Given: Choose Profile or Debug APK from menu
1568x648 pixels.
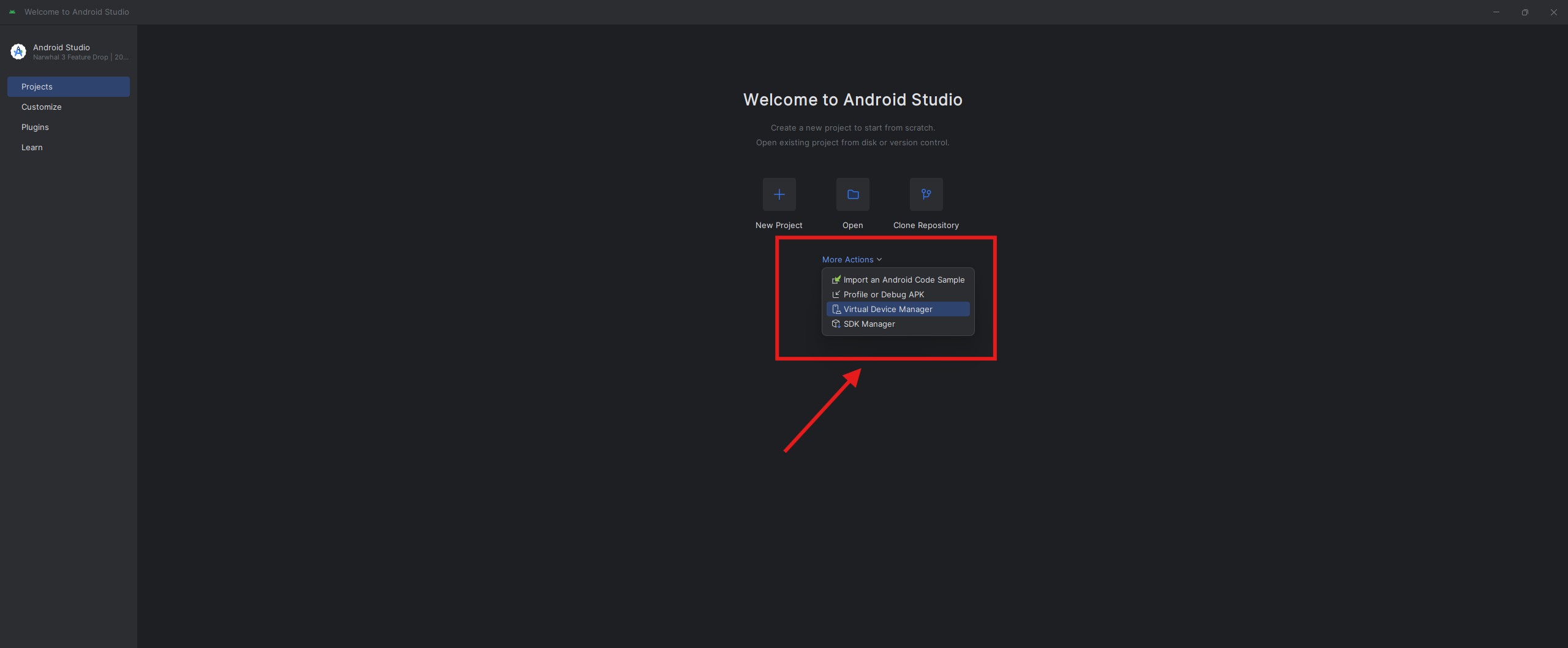Looking at the screenshot, I should (x=884, y=294).
